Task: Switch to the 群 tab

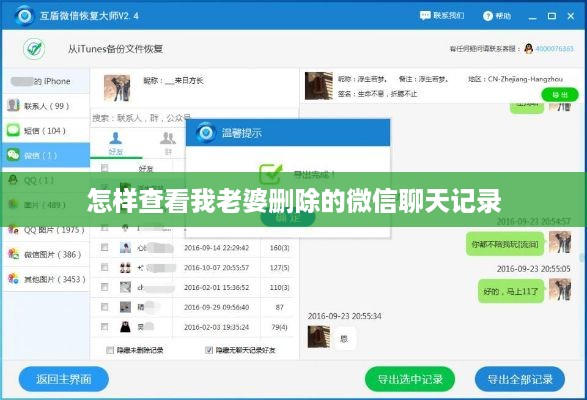Action: [168, 143]
